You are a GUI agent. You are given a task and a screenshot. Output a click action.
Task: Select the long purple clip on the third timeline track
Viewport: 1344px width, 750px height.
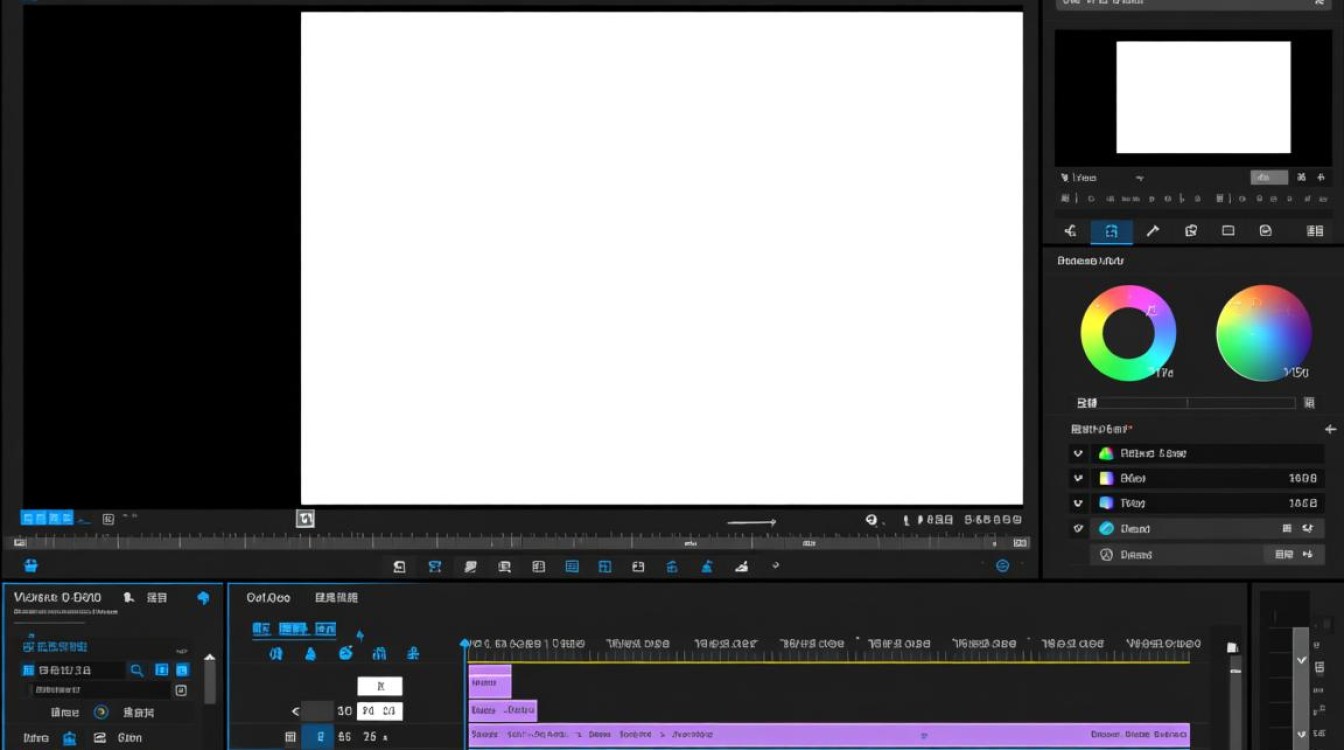829,734
